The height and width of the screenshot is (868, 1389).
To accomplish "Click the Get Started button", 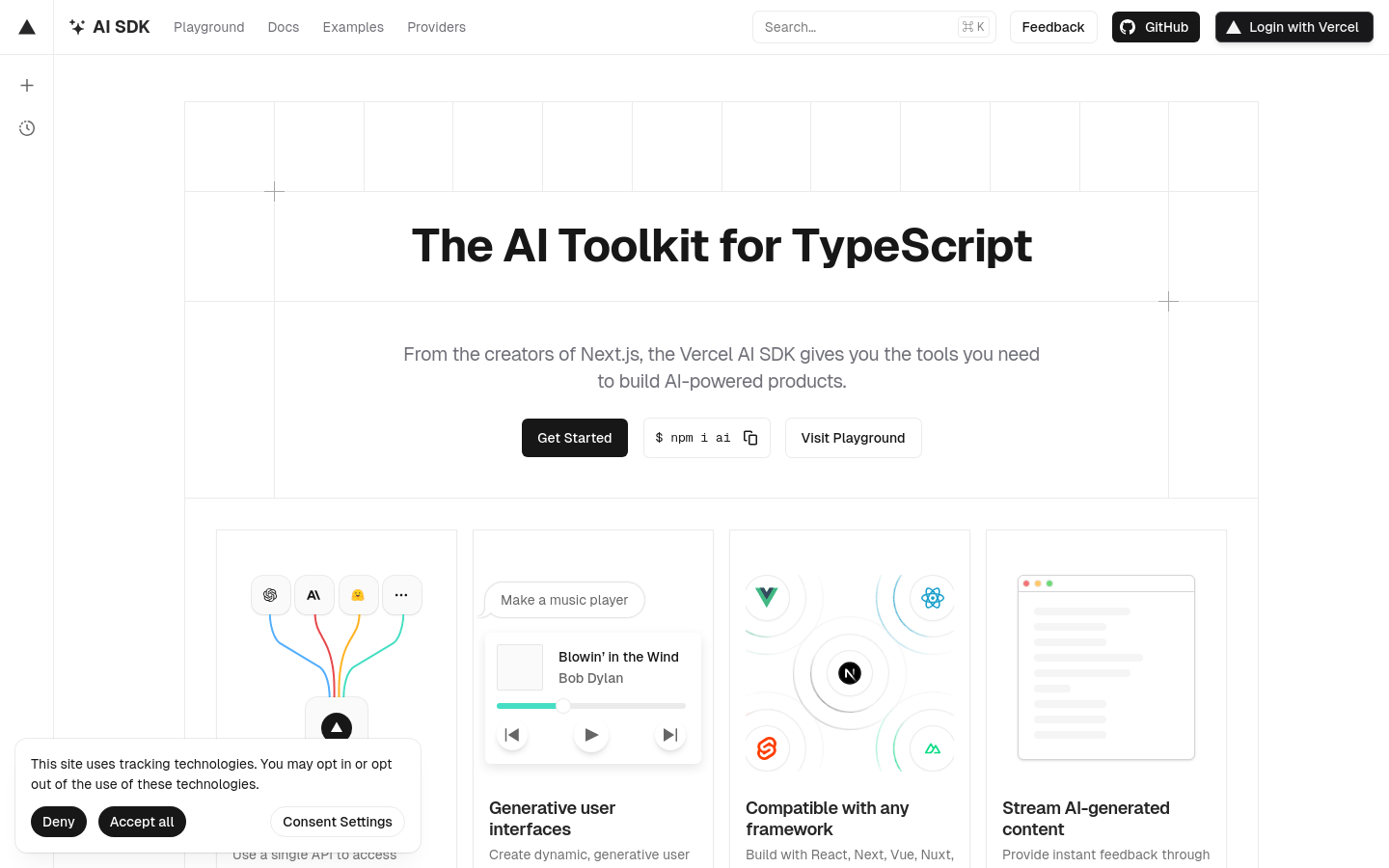I will (x=575, y=438).
